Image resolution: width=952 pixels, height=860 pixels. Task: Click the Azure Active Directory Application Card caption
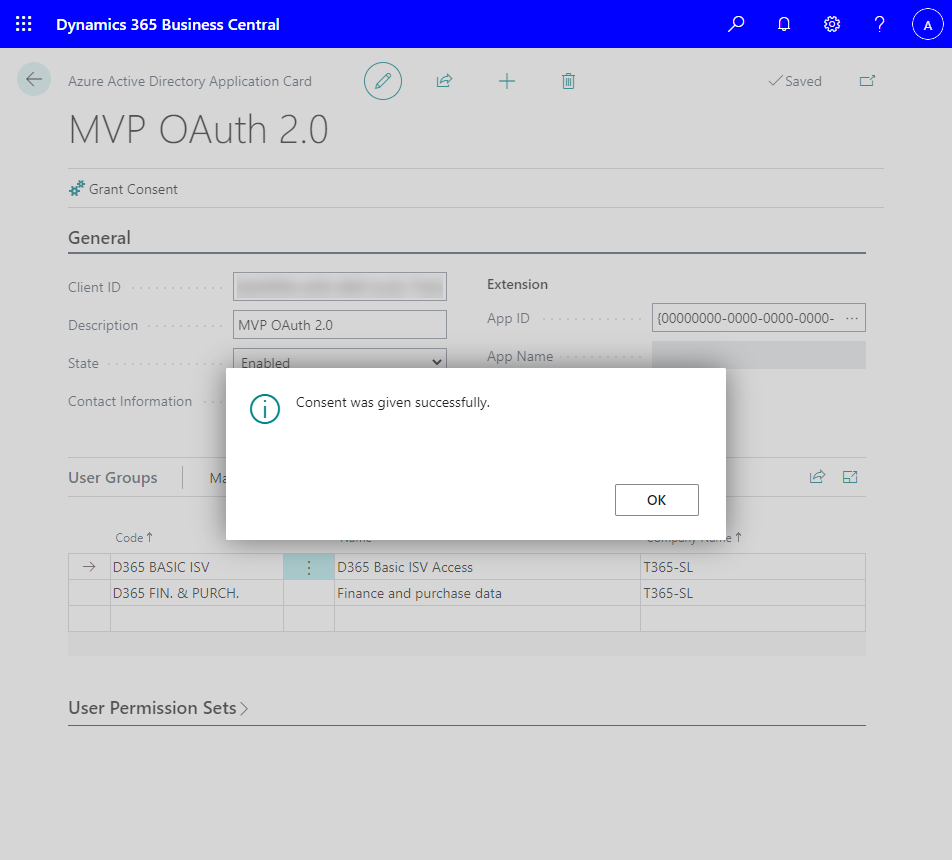pos(189,81)
